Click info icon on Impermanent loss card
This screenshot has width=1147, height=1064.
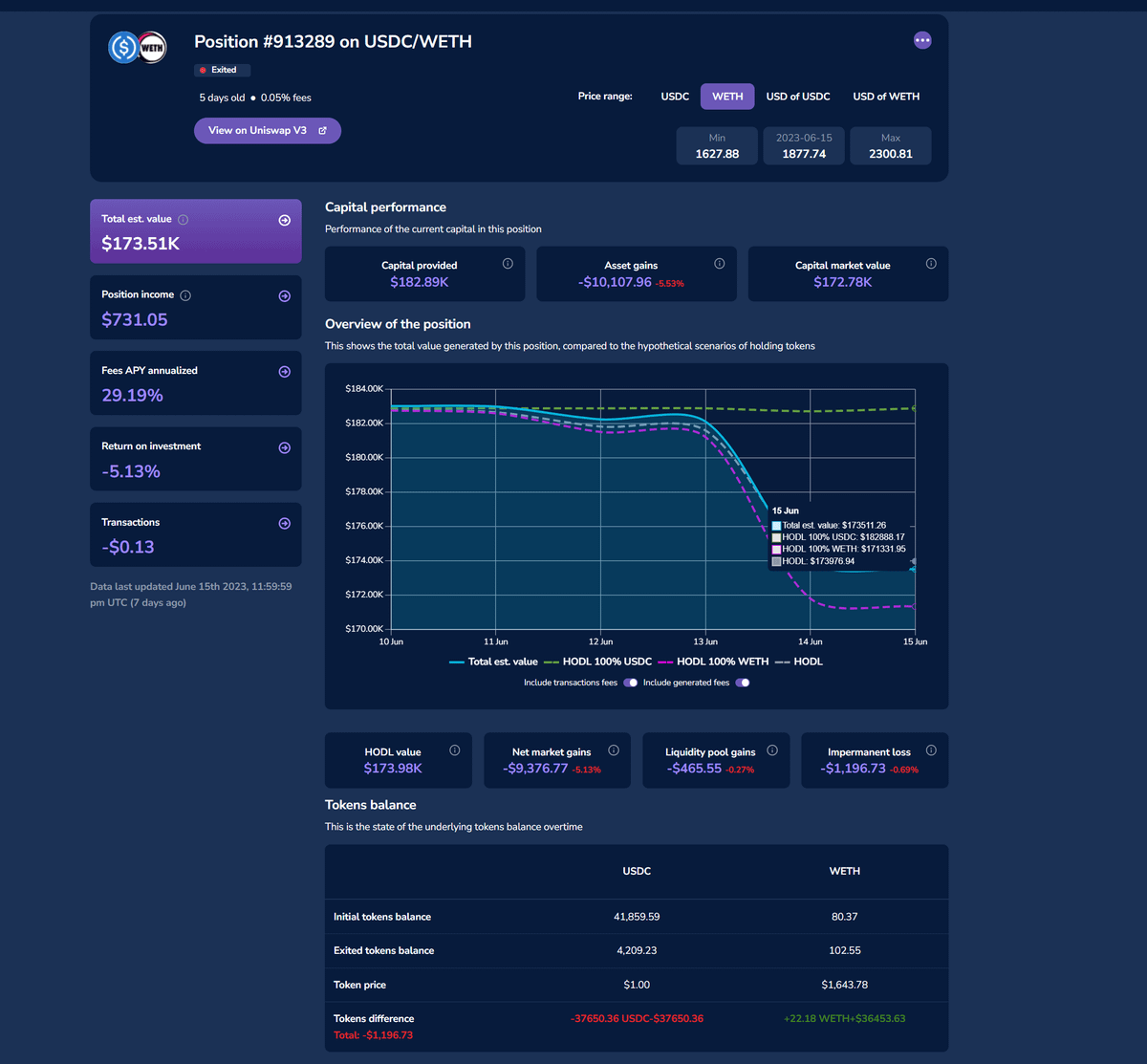[x=931, y=750]
